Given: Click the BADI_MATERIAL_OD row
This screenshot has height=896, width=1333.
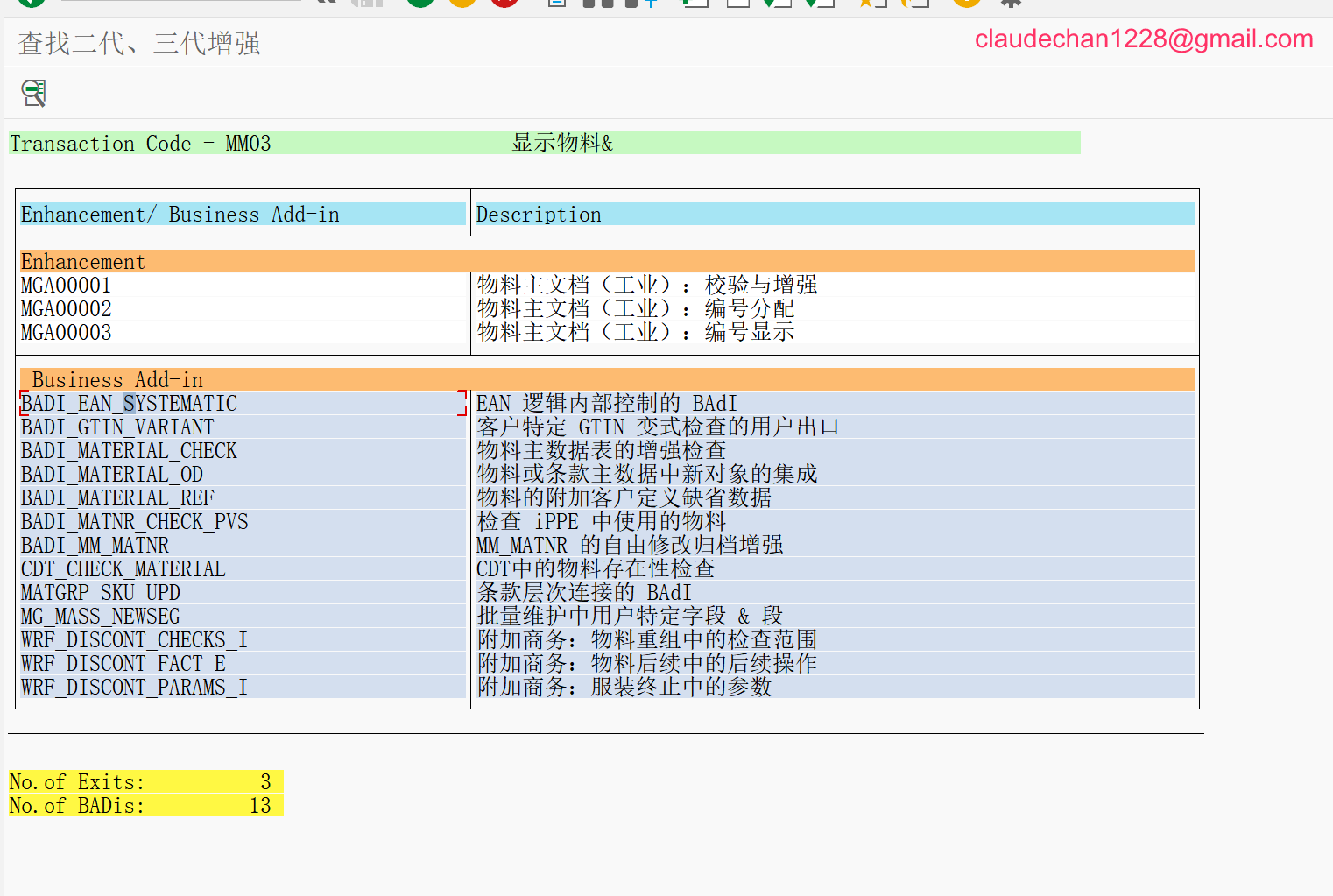Looking at the screenshot, I should (x=112, y=475).
